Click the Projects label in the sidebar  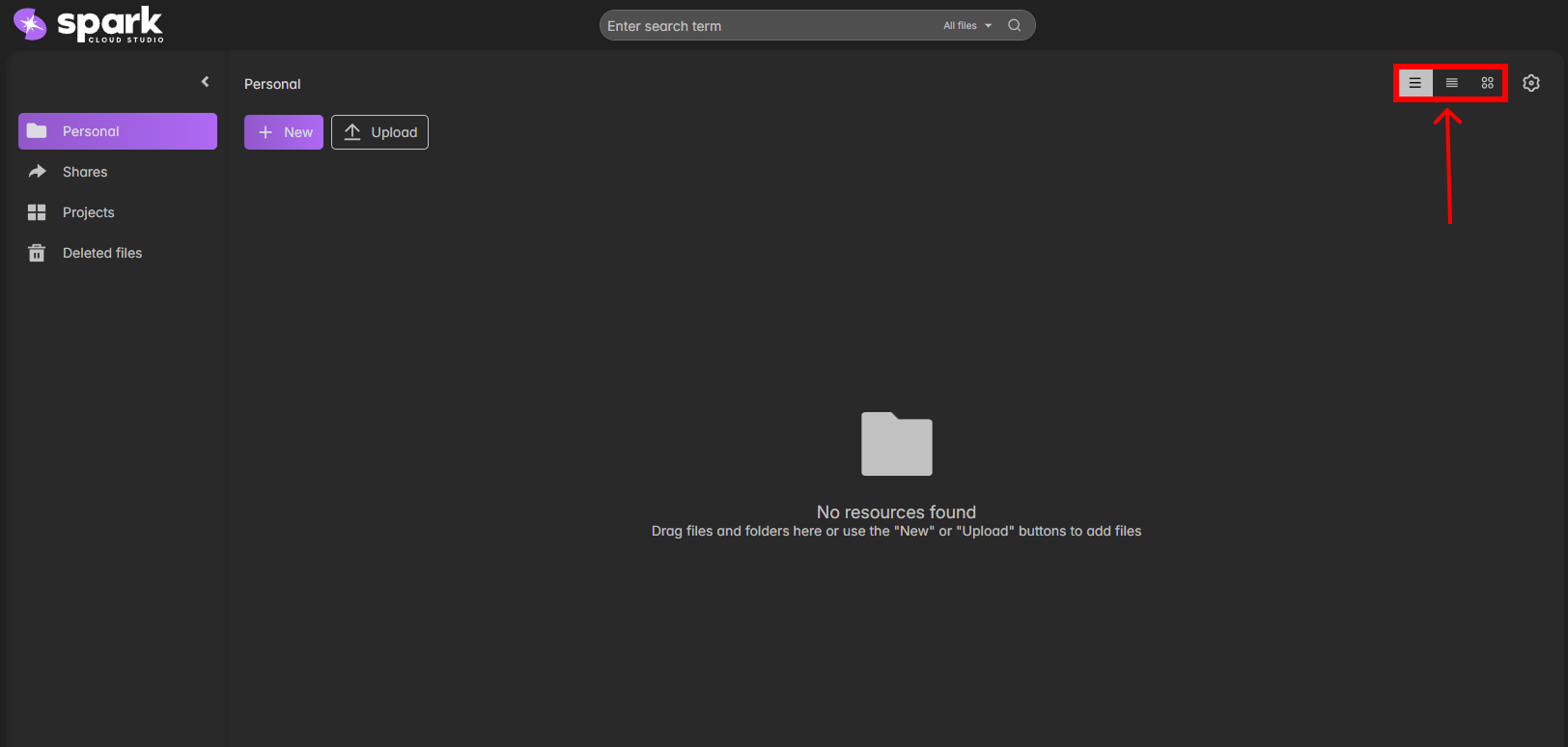click(89, 212)
